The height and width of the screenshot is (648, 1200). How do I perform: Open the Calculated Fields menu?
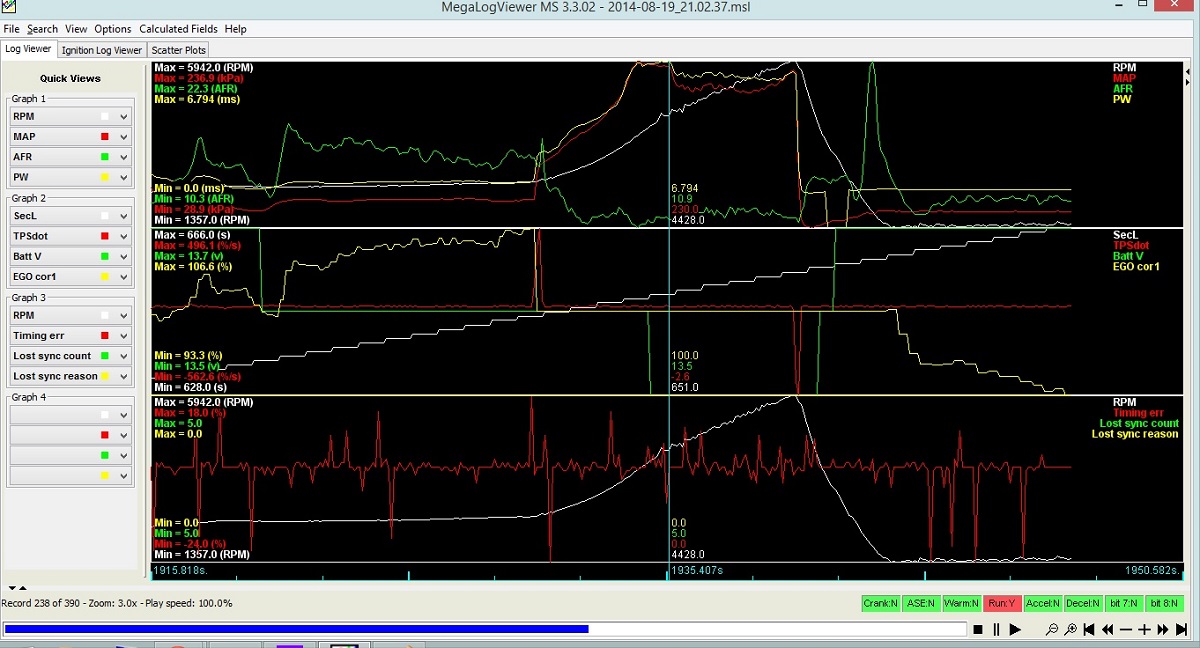click(178, 29)
